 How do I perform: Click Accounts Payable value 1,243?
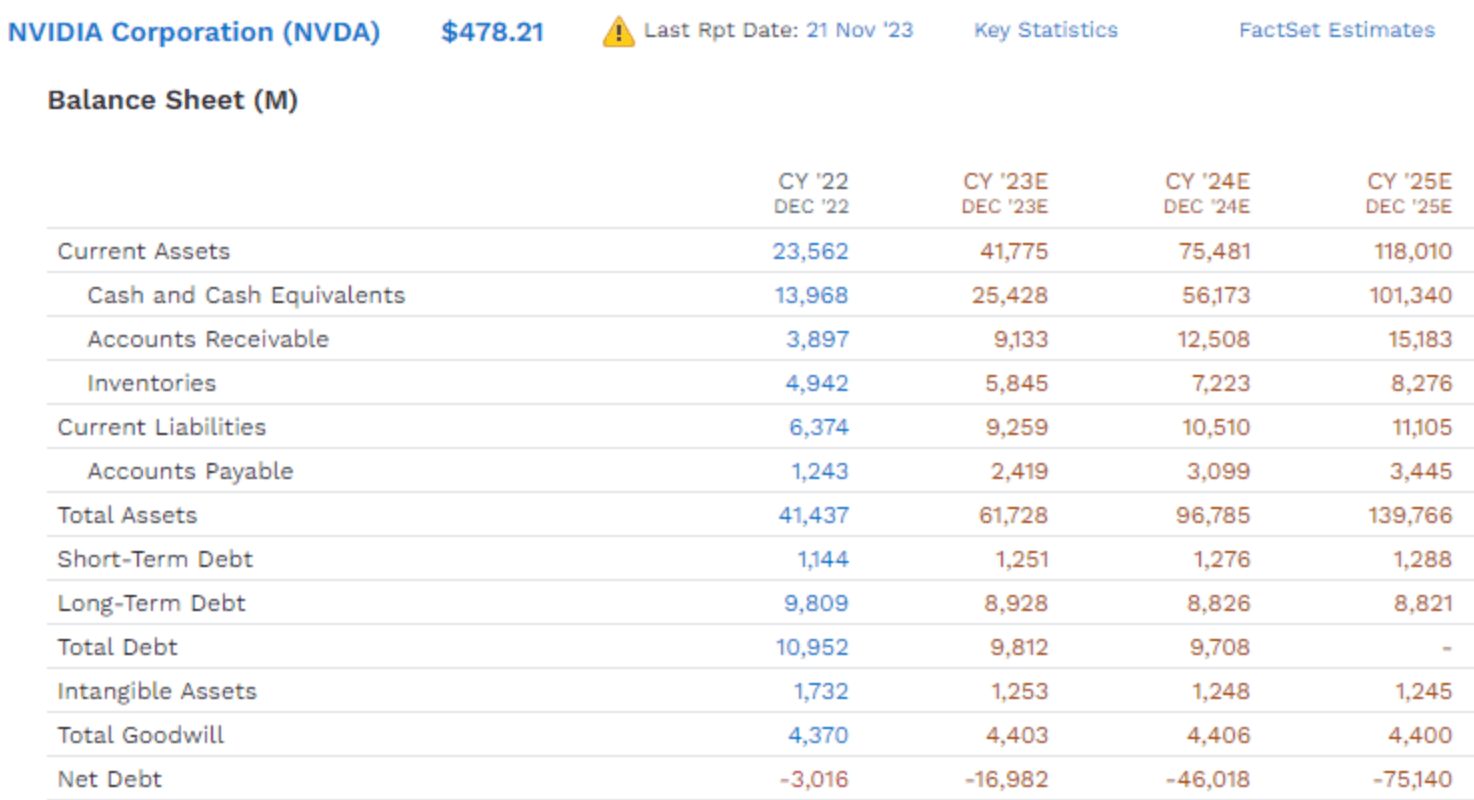pyautogui.click(x=818, y=471)
